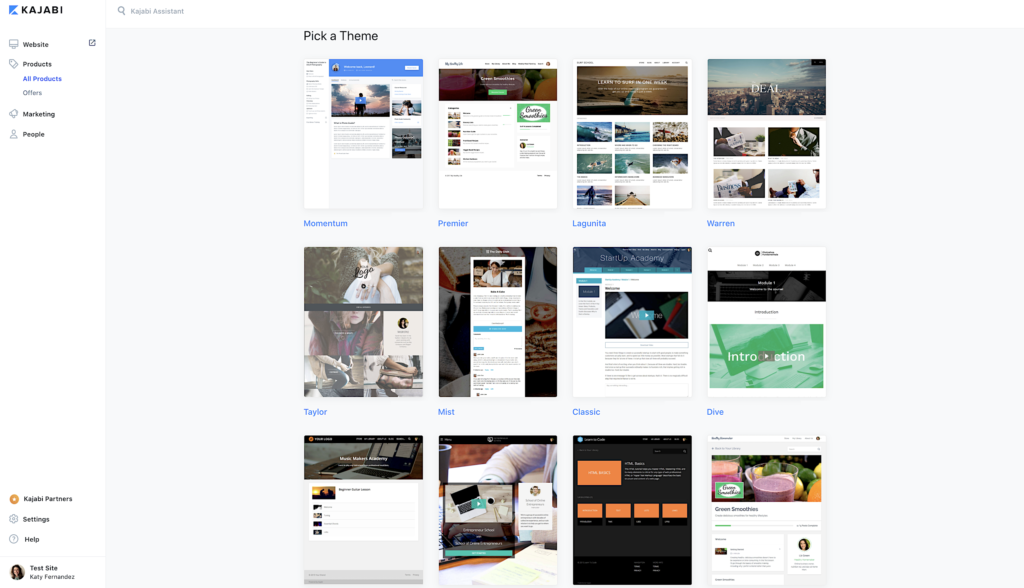Screen dimensions: 1024x588
Task: Open the Products menu item
Action: point(37,64)
